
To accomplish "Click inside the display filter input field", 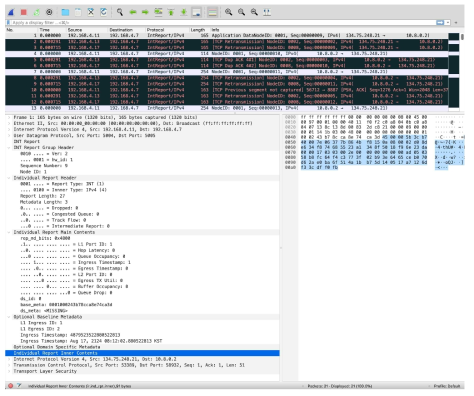I will pos(223,23).
